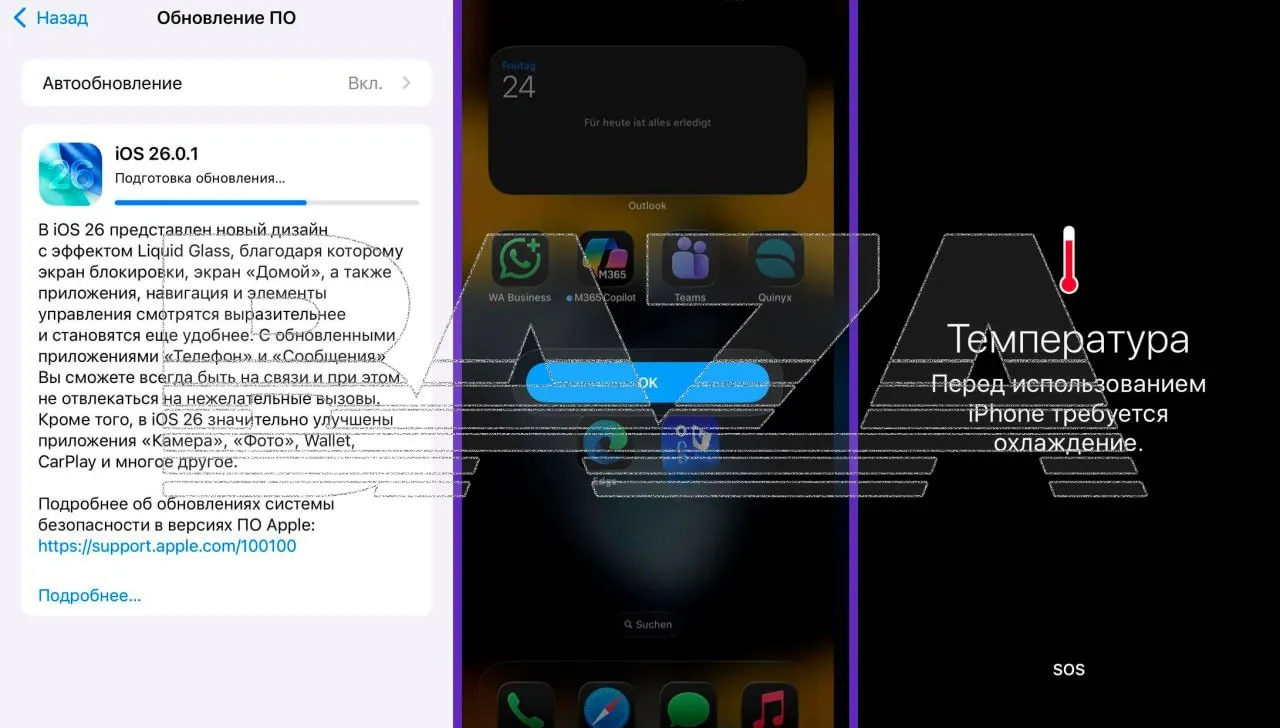Go back using the Назад button

click(50, 18)
